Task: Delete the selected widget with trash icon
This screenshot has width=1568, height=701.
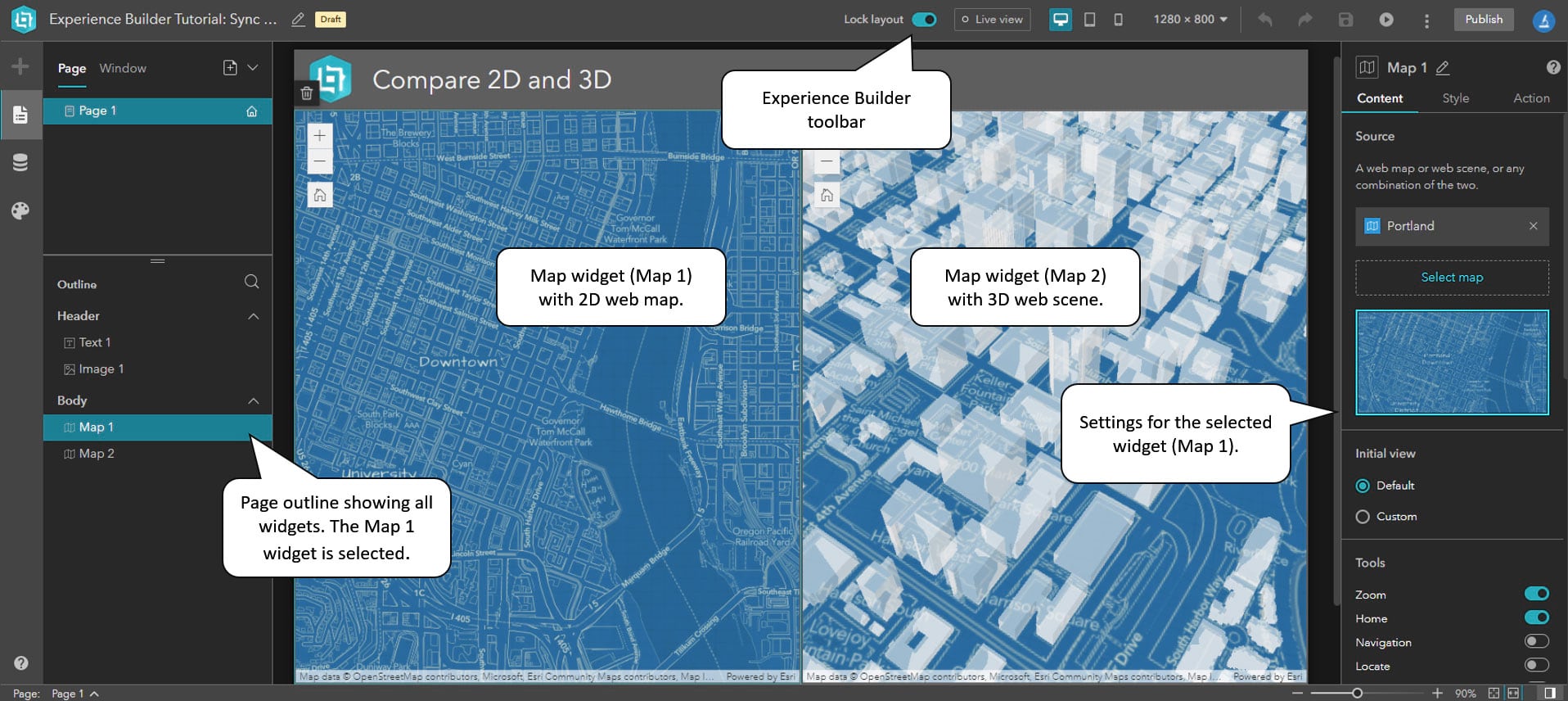Action: pos(306,93)
